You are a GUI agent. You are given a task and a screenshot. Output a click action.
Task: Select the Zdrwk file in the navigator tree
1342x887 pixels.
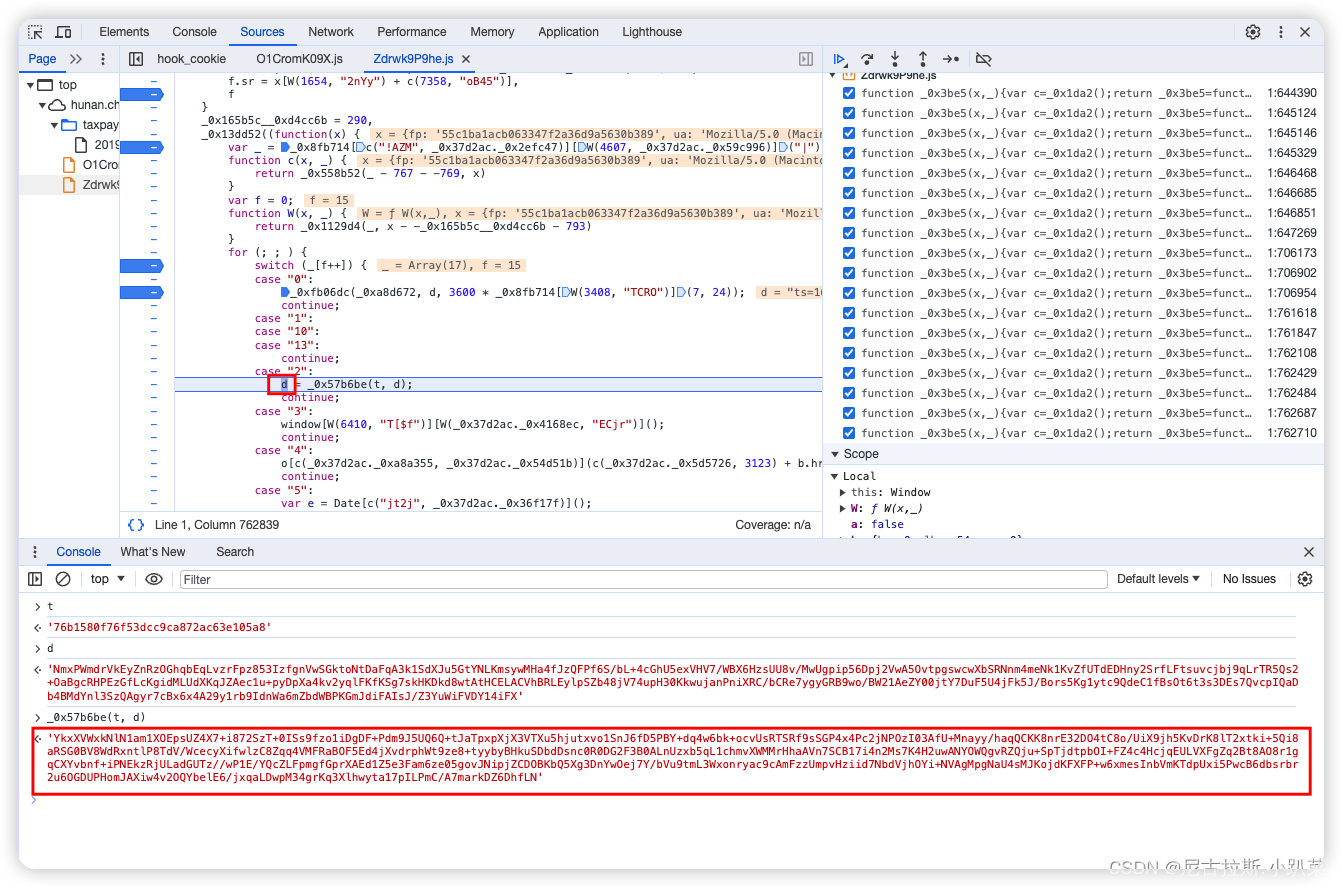point(91,185)
